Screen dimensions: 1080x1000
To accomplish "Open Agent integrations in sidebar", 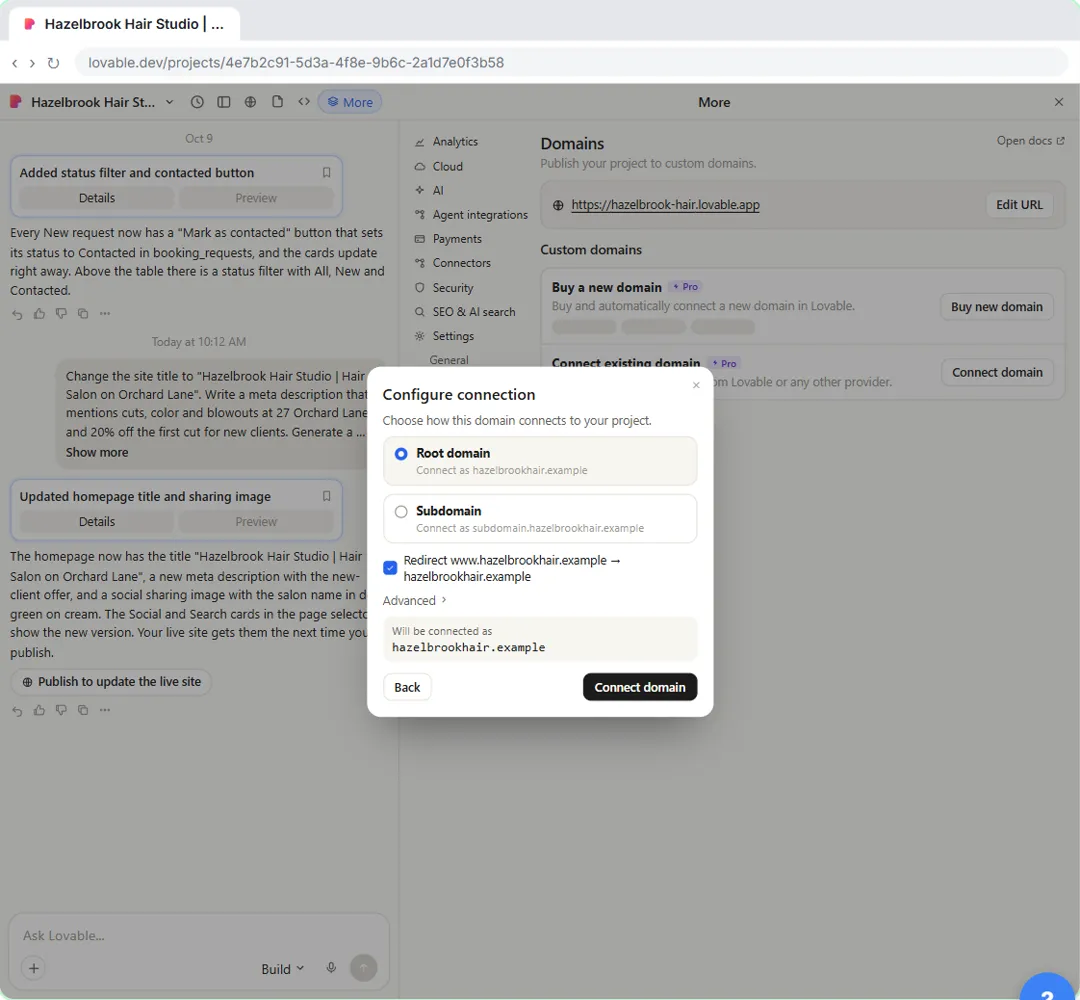I will pyautogui.click(x=479, y=215).
